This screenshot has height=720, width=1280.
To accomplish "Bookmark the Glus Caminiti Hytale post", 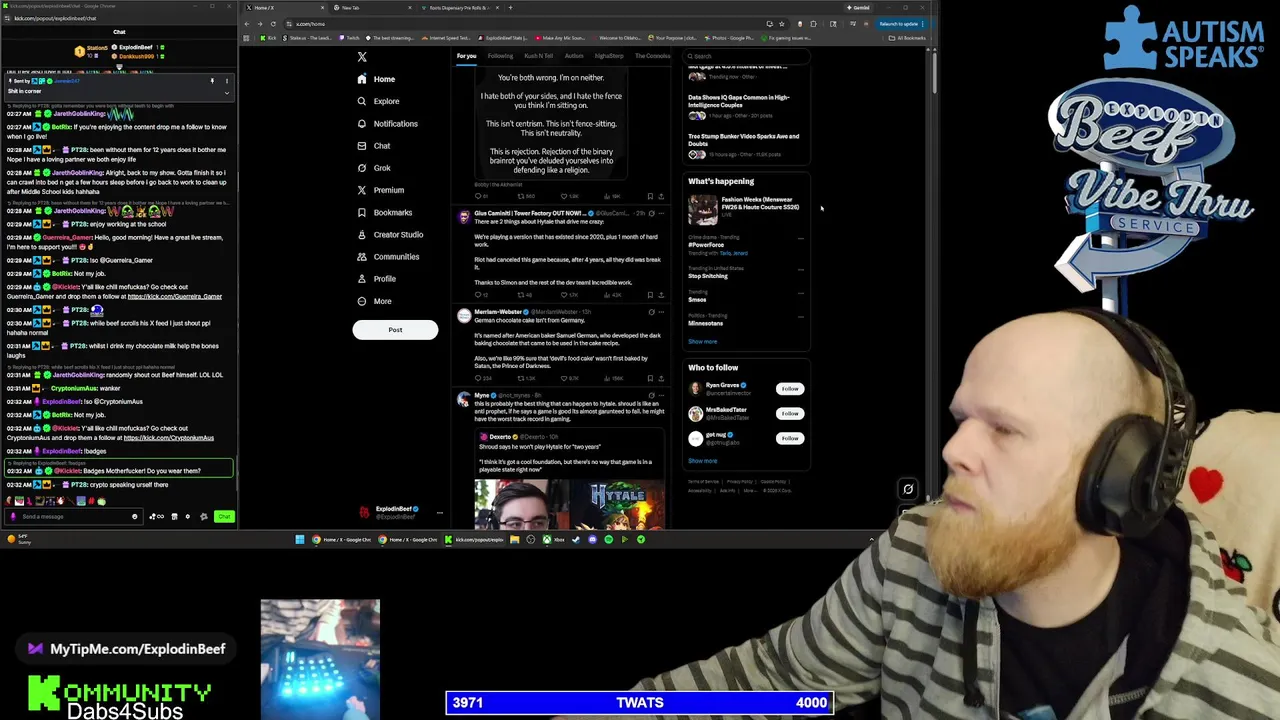I will point(650,295).
